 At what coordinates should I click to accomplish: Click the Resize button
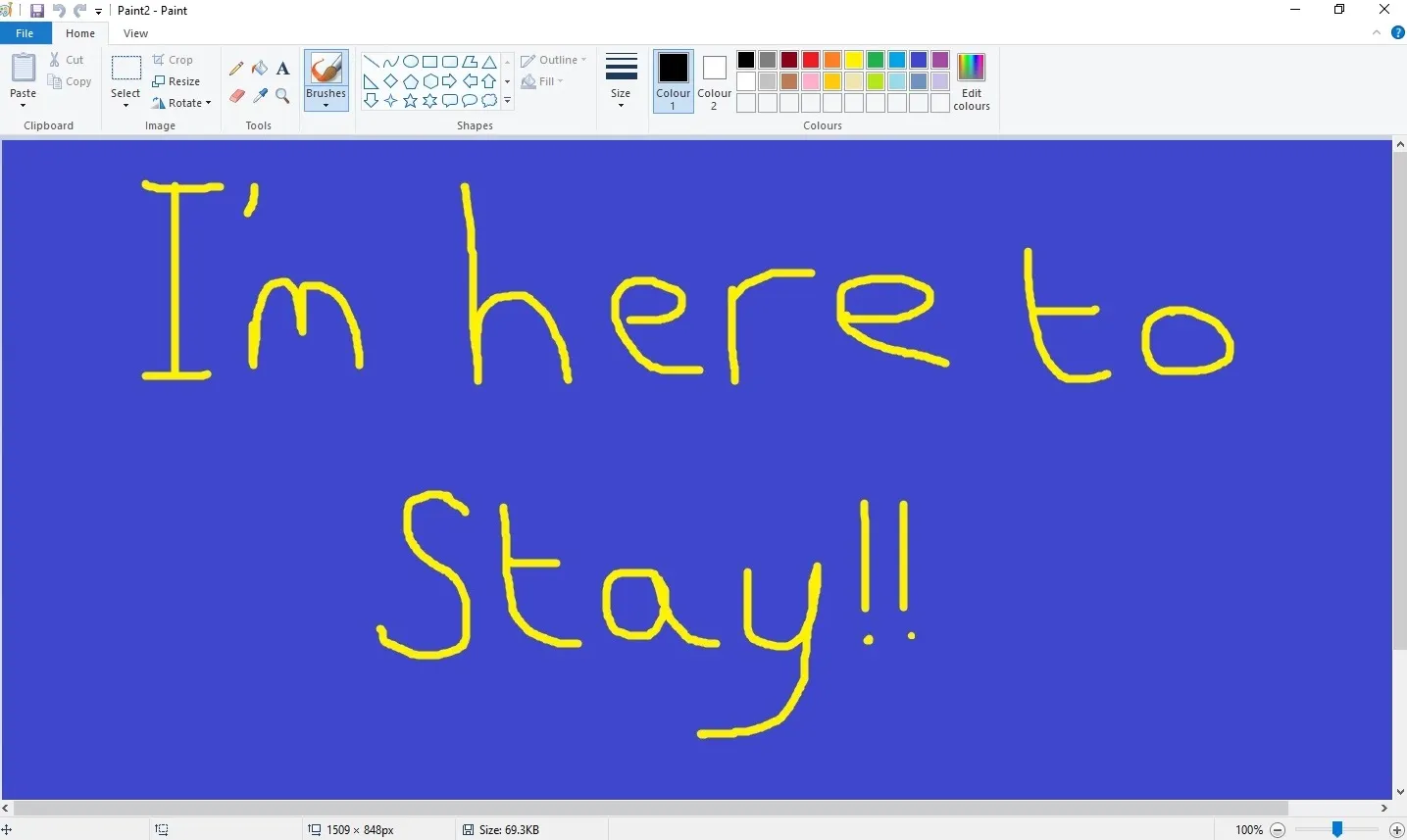[176, 81]
